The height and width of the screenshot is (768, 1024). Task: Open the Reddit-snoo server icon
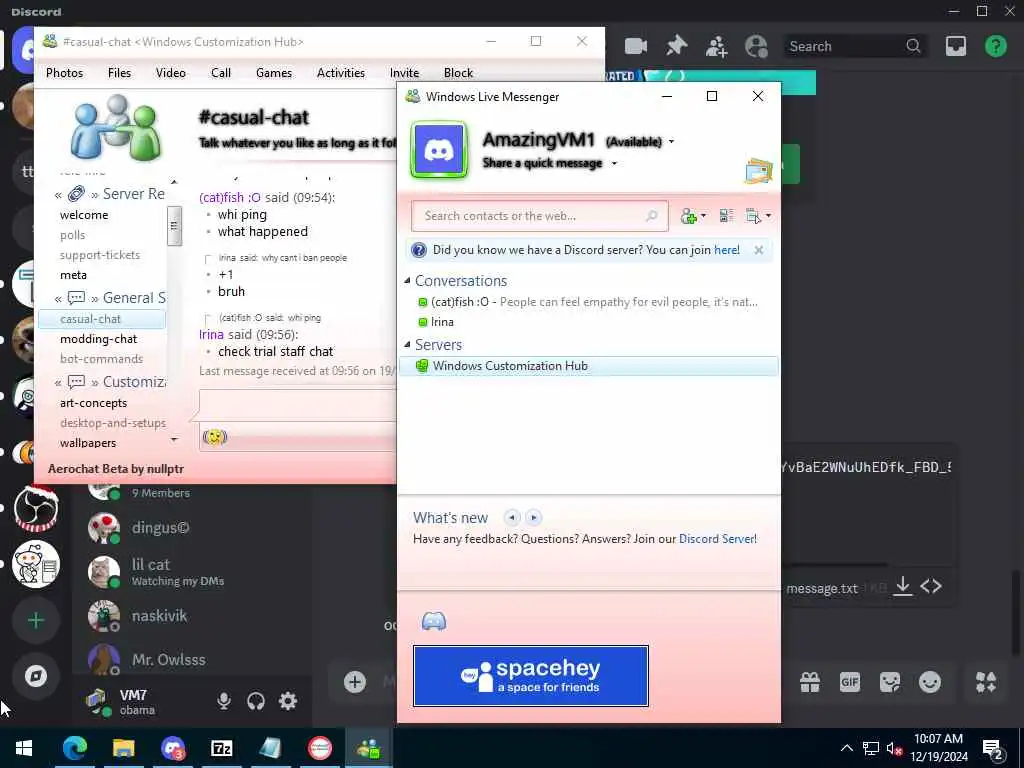(x=36, y=564)
